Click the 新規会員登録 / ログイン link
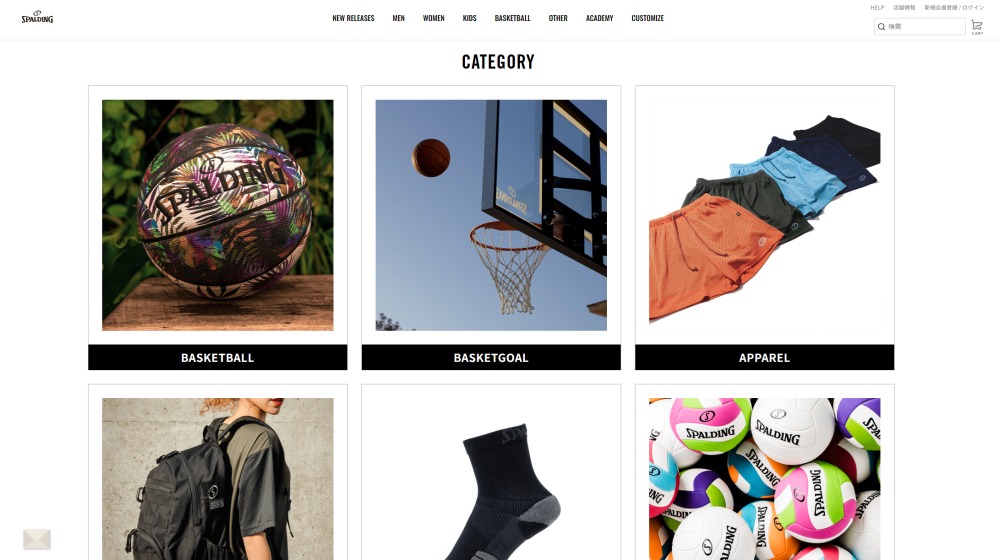The image size is (1000, 560). (x=954, y=8)
